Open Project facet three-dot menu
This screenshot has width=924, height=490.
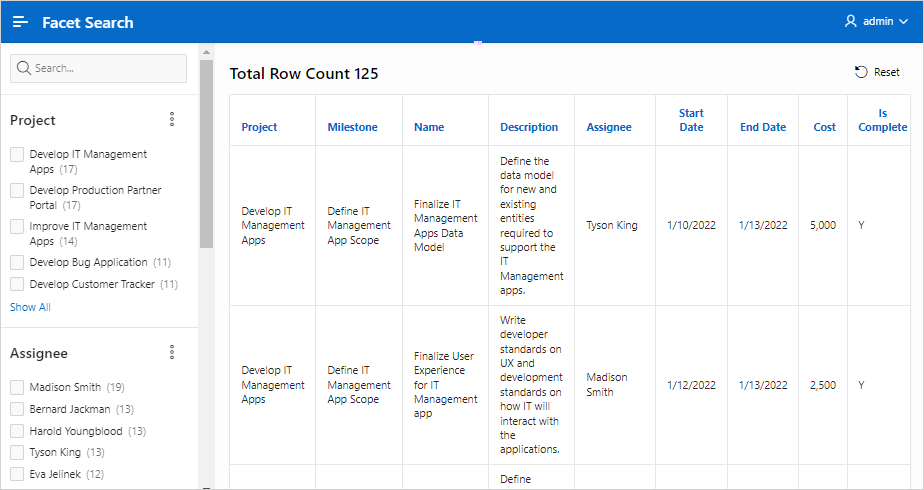click(x=172, y=119)
